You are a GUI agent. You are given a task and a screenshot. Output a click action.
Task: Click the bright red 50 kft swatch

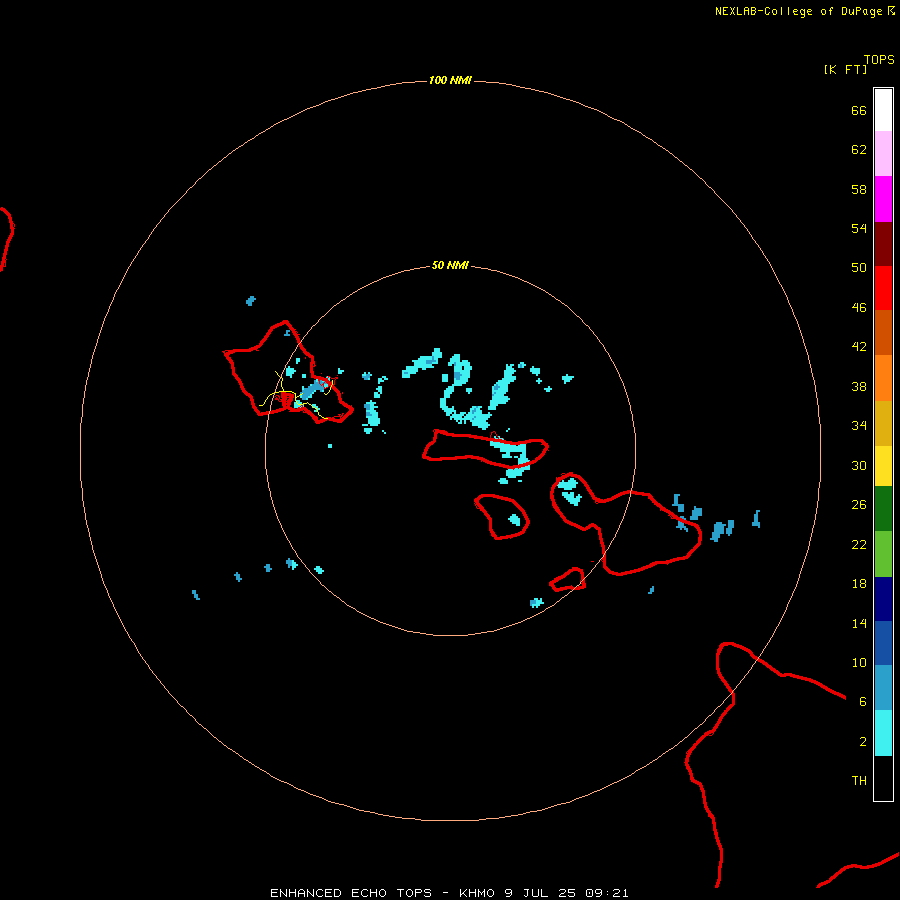tap(883, 288)
